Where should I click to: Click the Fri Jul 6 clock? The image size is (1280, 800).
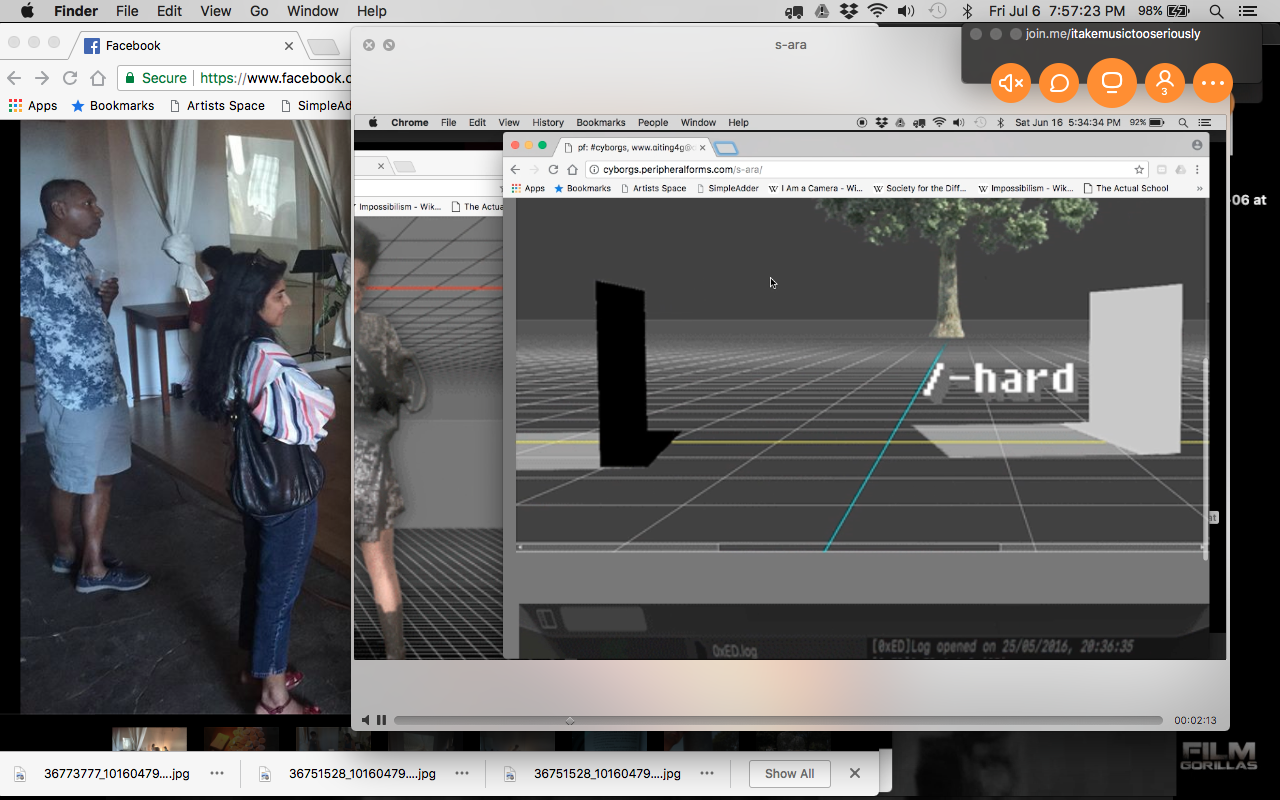pos(1057,11)
